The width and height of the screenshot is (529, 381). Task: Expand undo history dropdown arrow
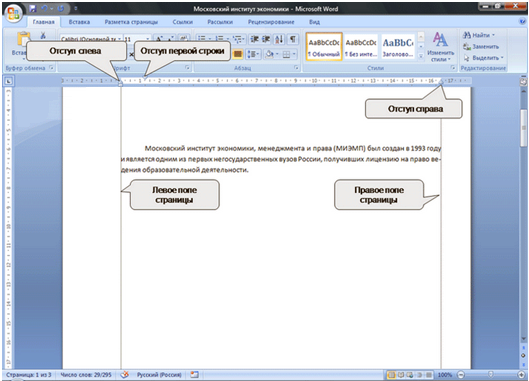point(52,9)
